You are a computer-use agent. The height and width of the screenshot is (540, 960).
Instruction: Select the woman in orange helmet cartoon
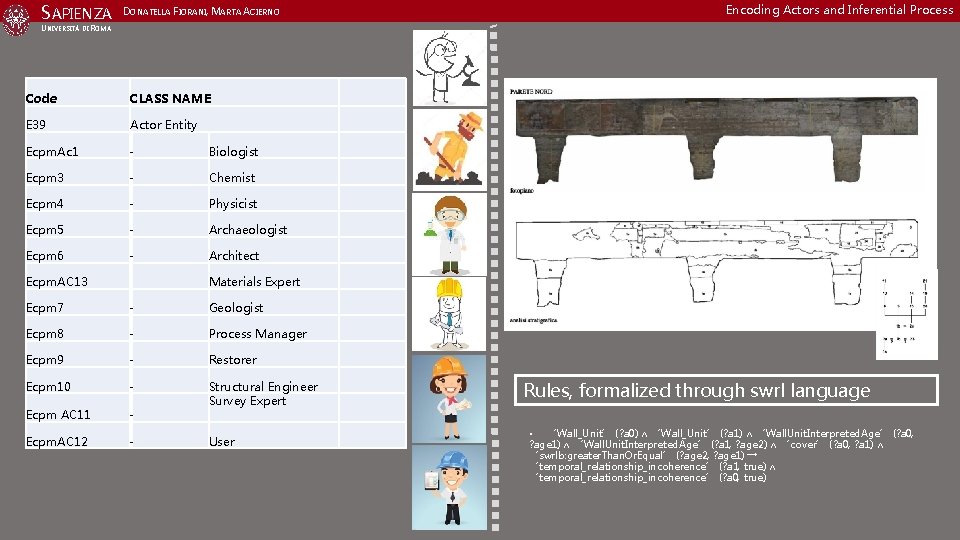tap(449, 399)
